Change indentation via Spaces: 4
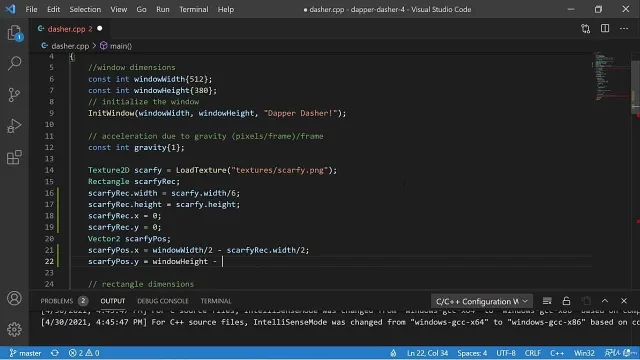 pos(472,353)
